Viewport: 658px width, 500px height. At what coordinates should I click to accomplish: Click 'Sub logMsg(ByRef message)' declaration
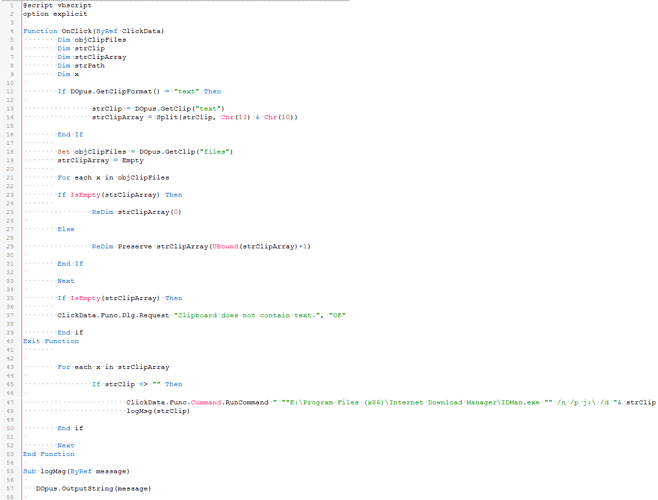coord(76,471)
